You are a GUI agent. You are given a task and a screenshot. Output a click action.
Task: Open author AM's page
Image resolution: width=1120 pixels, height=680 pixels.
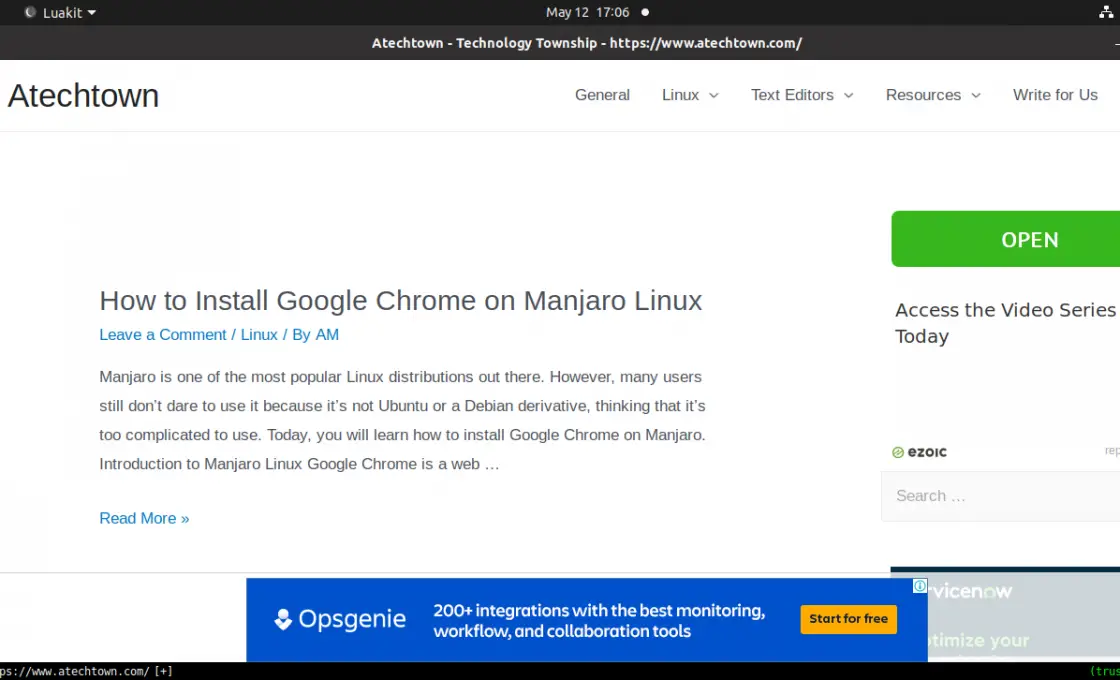[x=327, y=335]
